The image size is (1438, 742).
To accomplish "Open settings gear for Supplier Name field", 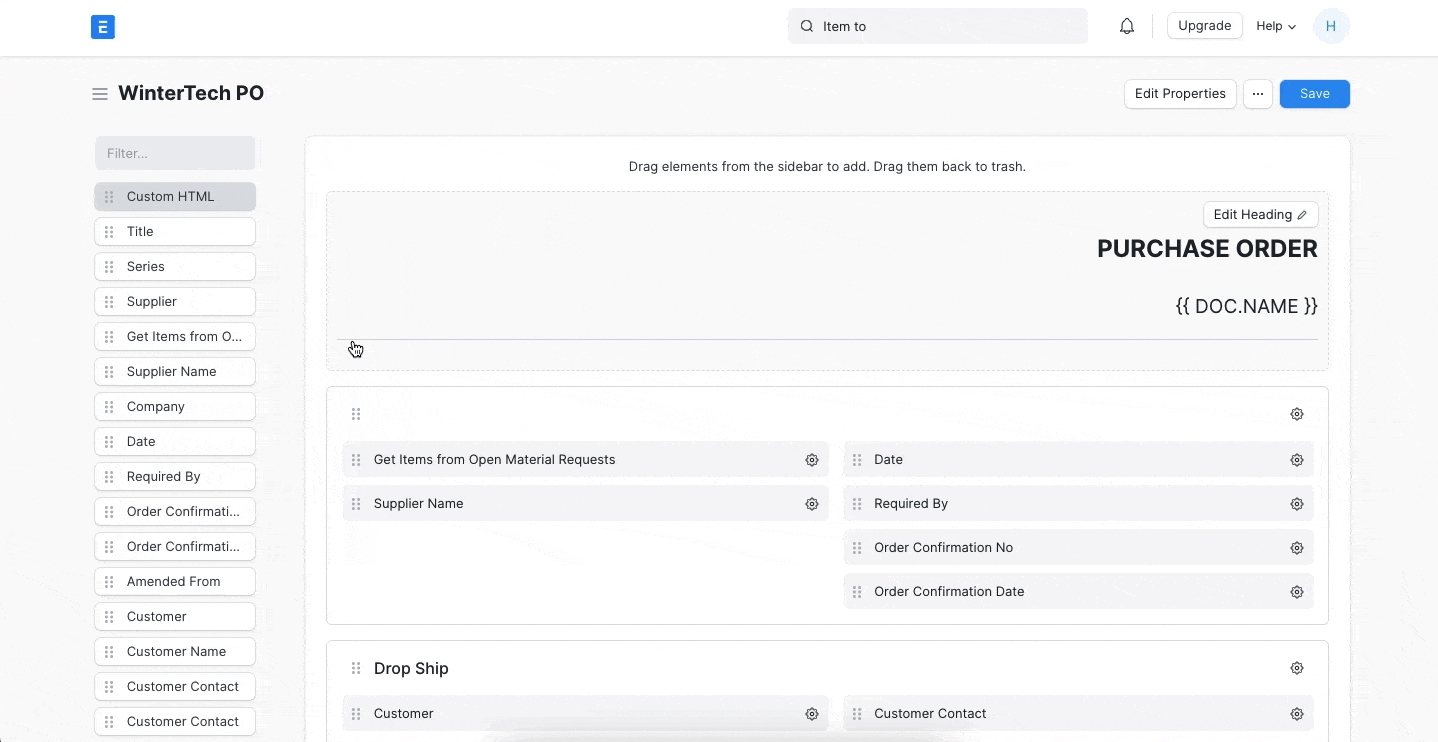I will click(x=812, y=504).
